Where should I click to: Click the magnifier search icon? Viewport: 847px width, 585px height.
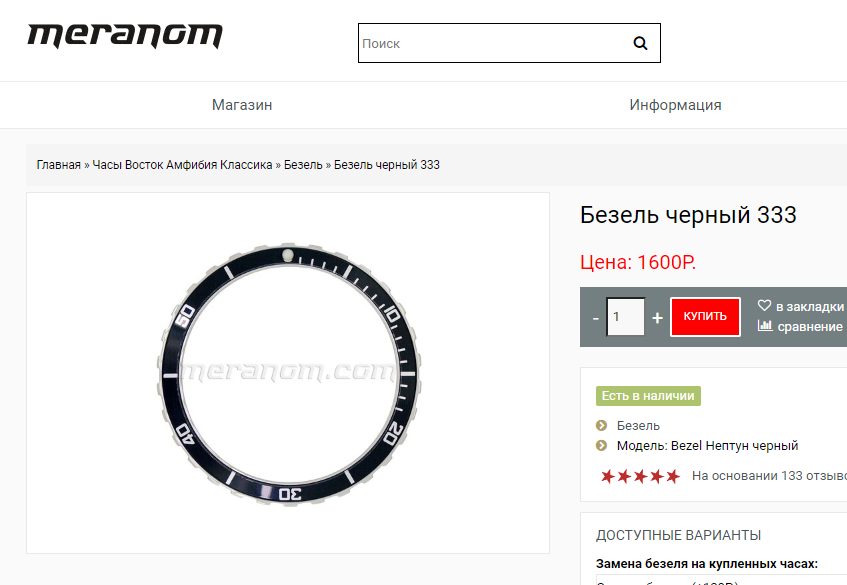[640, 43]
